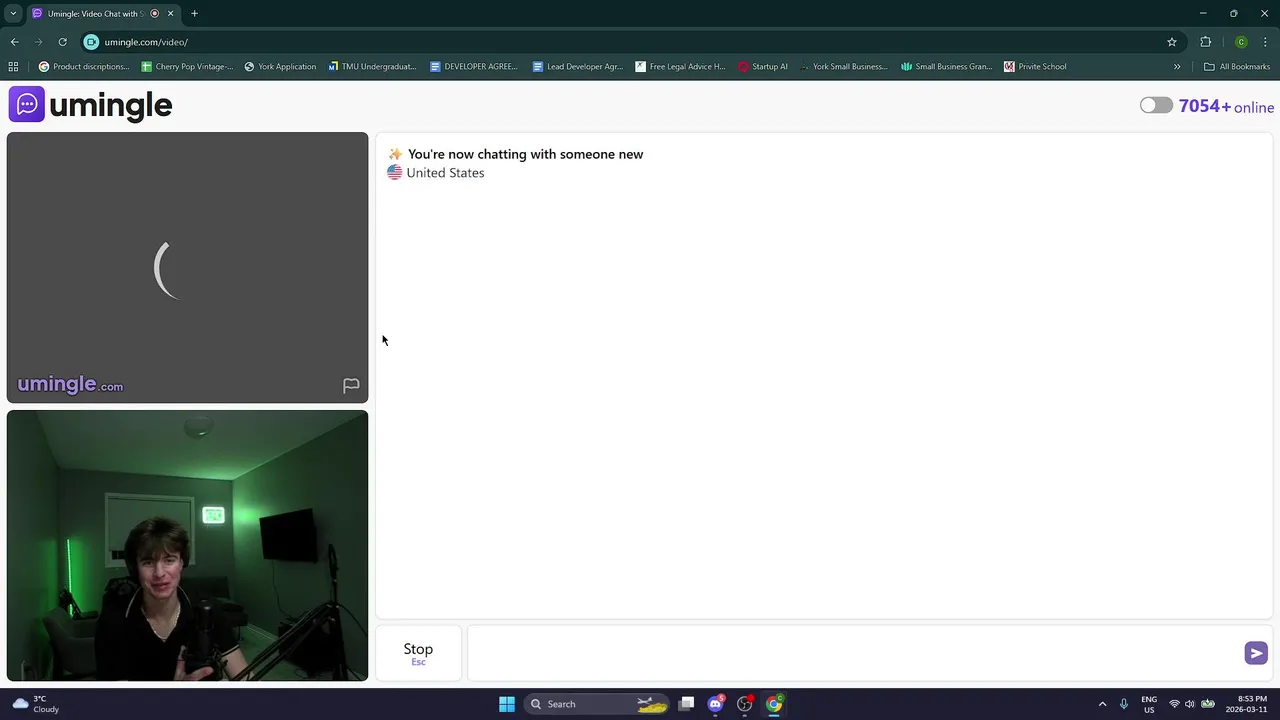The width and height of the screenshot is (1280, 720).
Task: Open the Free Legal Advice bookmark
Action: point(680,66)
